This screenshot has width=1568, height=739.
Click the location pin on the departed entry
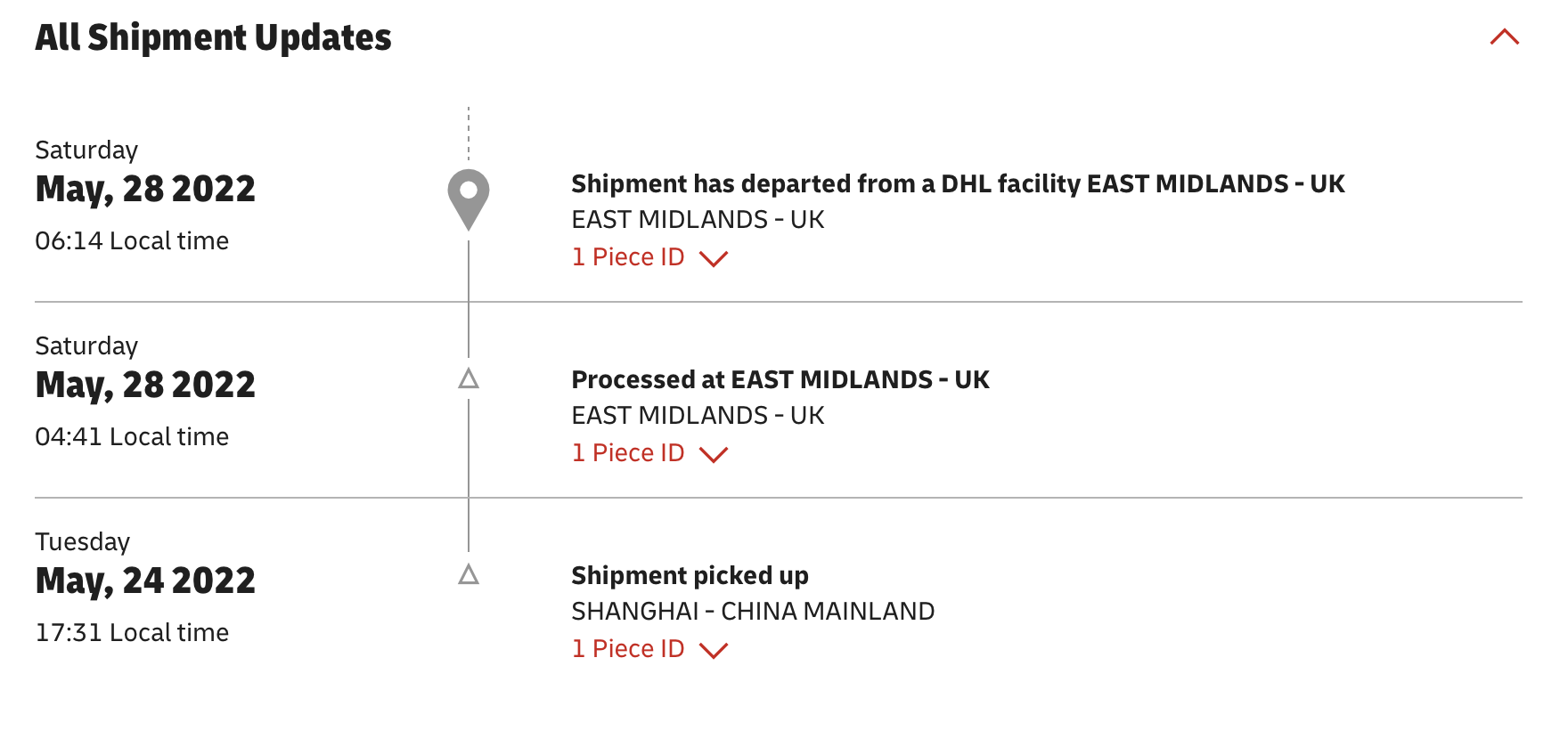[x=469, y=198]
